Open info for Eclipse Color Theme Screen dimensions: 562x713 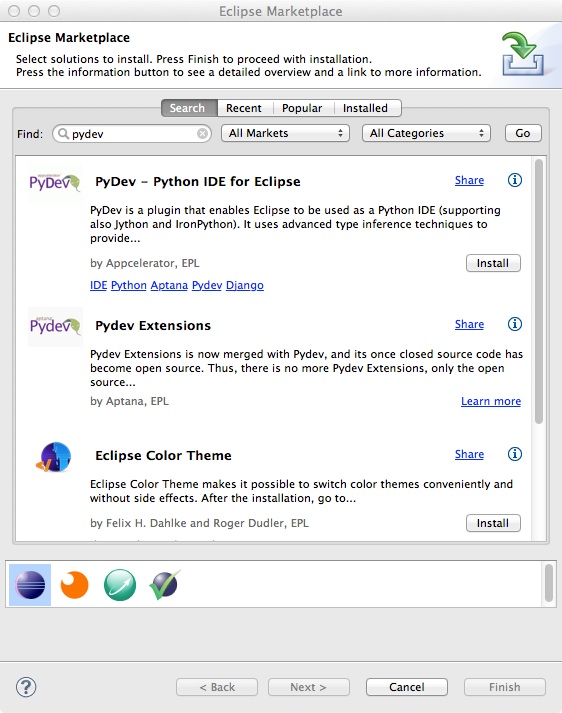pyautogui.click(x=514, y=454)
